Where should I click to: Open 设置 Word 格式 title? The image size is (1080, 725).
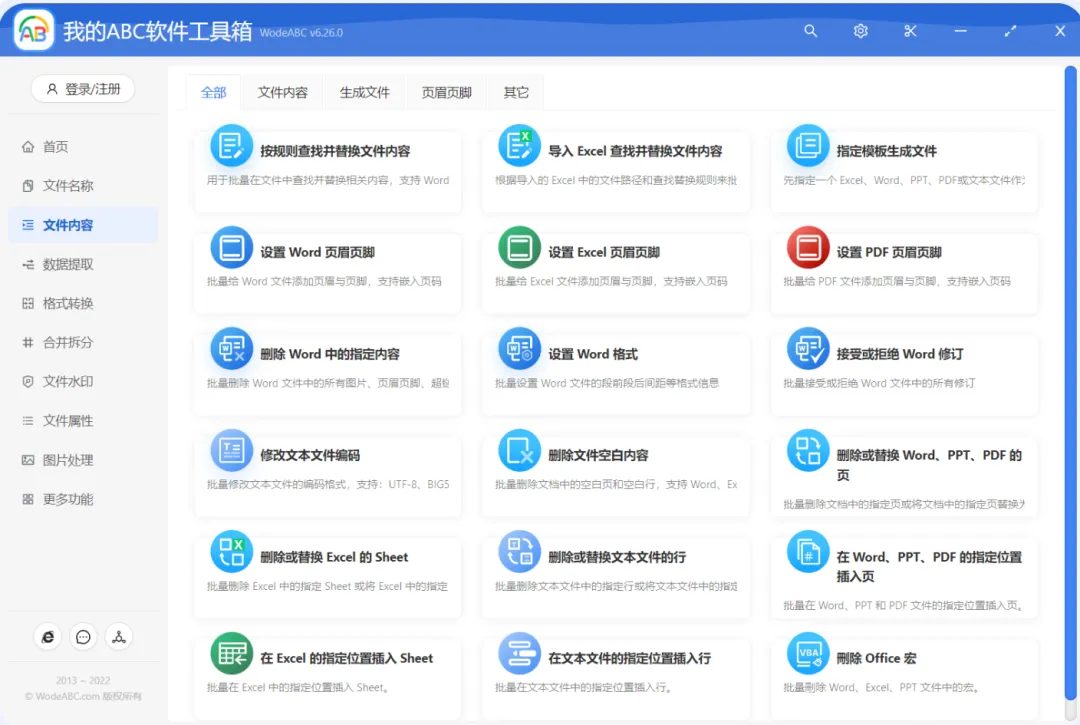592,355
